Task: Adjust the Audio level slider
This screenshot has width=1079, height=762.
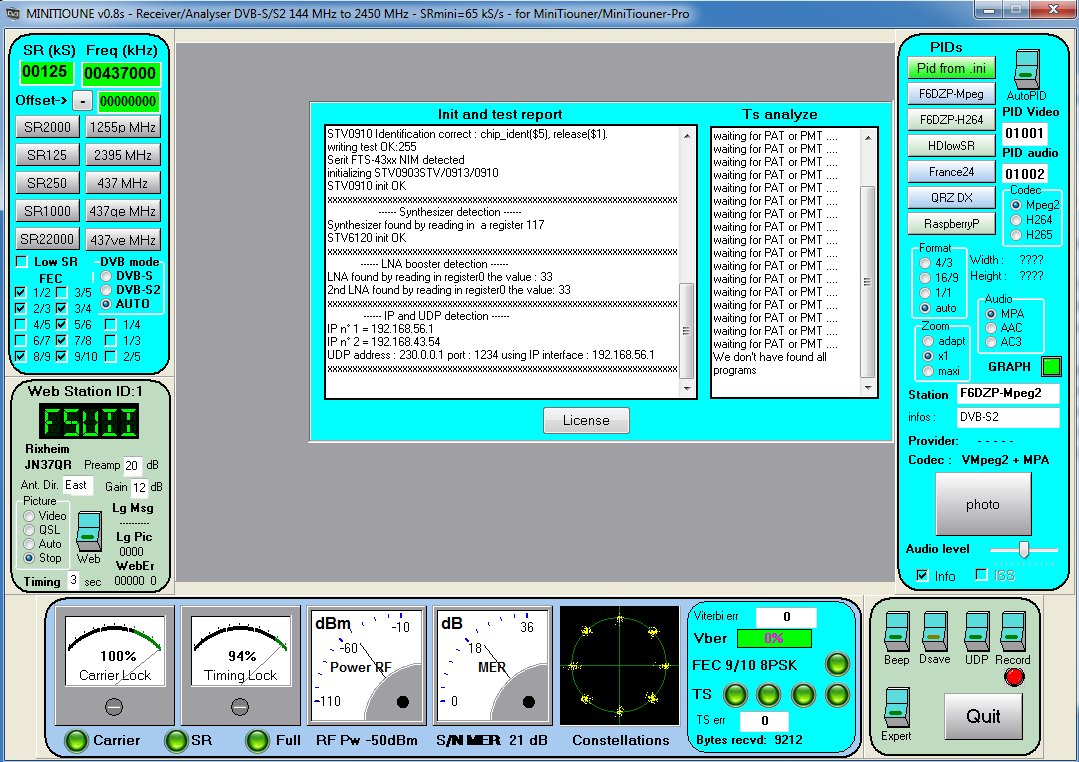Action: click(x=1024, y=549)
